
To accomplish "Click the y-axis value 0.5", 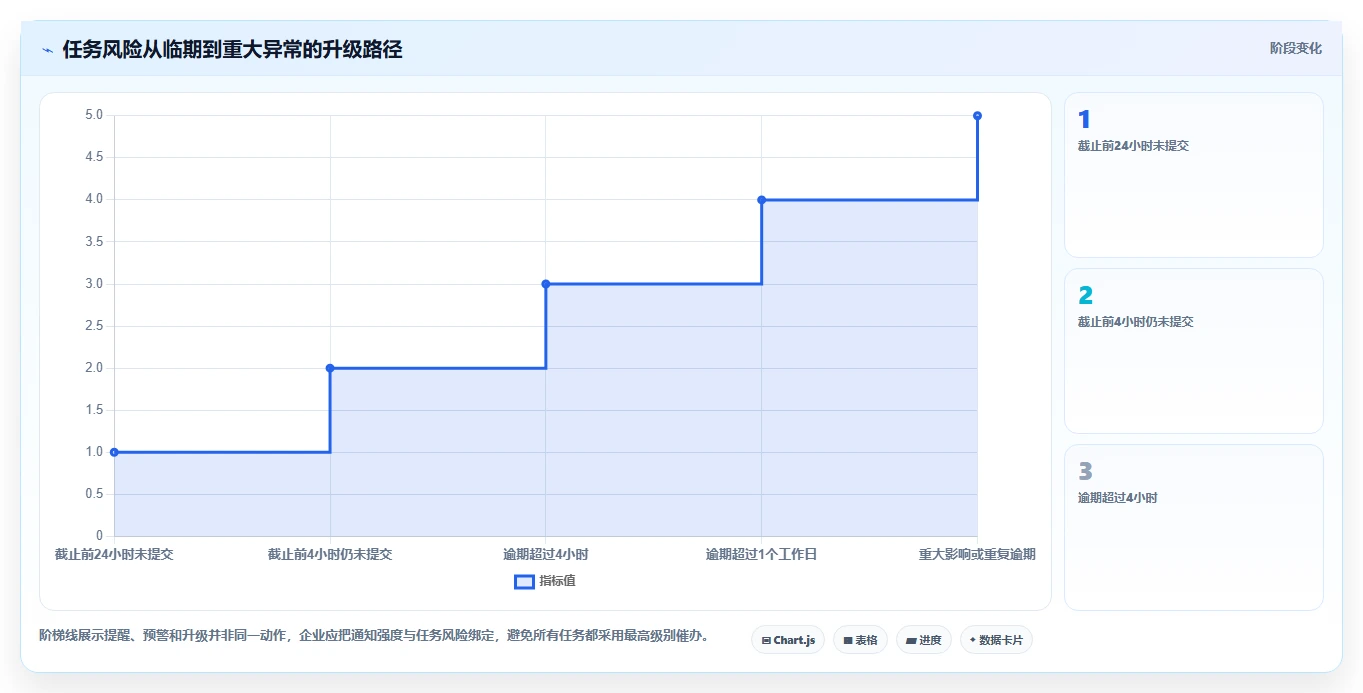I will 94,494.
